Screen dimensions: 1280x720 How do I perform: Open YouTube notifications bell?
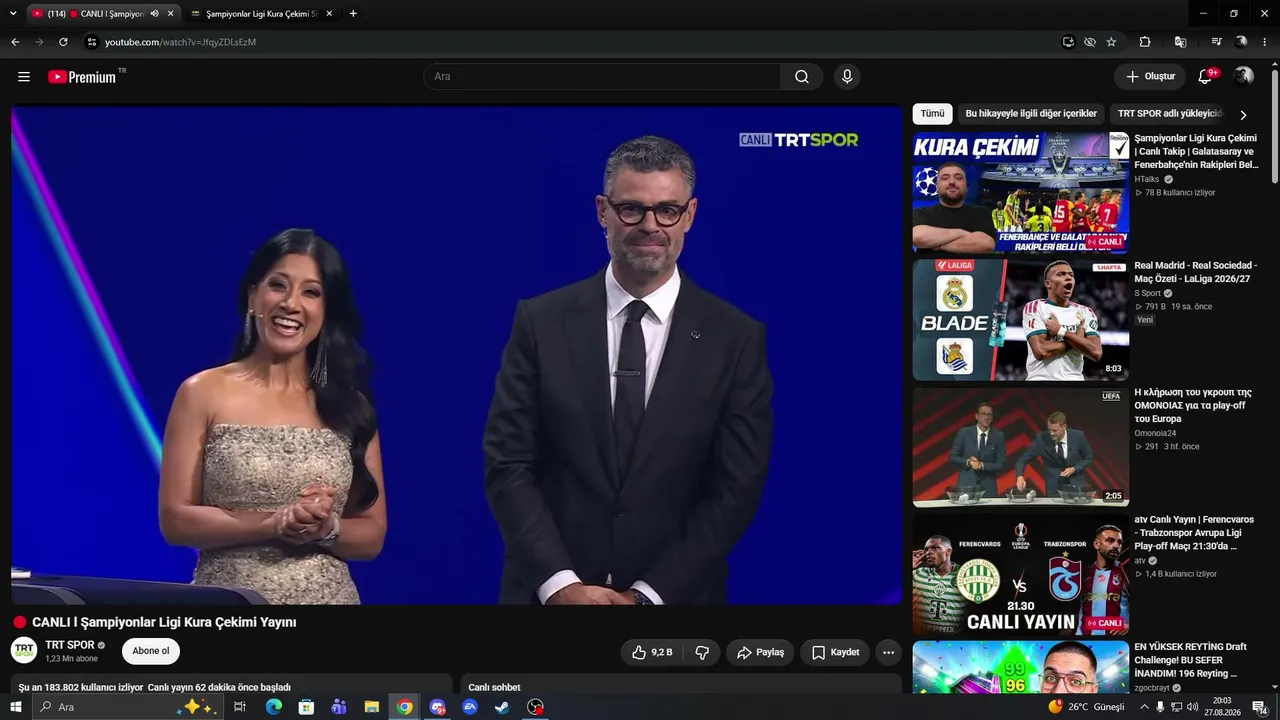pyautogui.click(x=1206, y=77)
